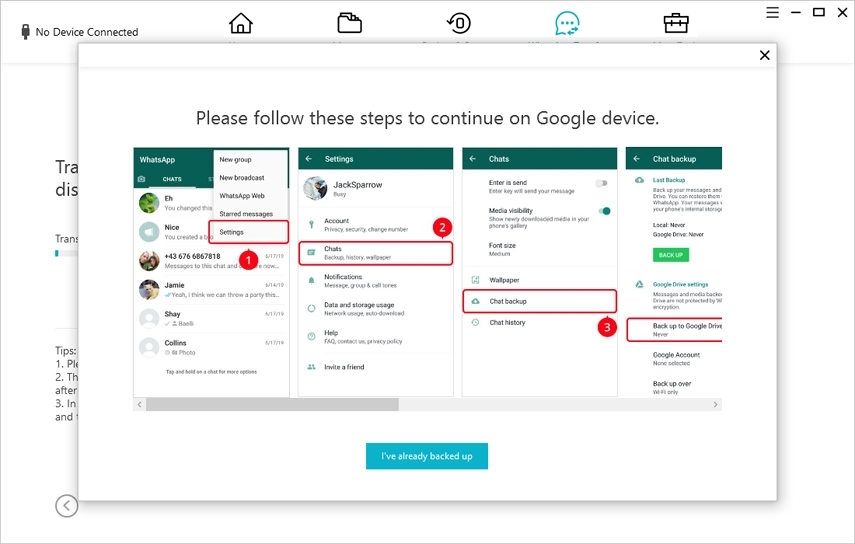Click the people icon for Invite a friend
The width and height of the screenshot is (855, 544).
click(x=311, y=367)
